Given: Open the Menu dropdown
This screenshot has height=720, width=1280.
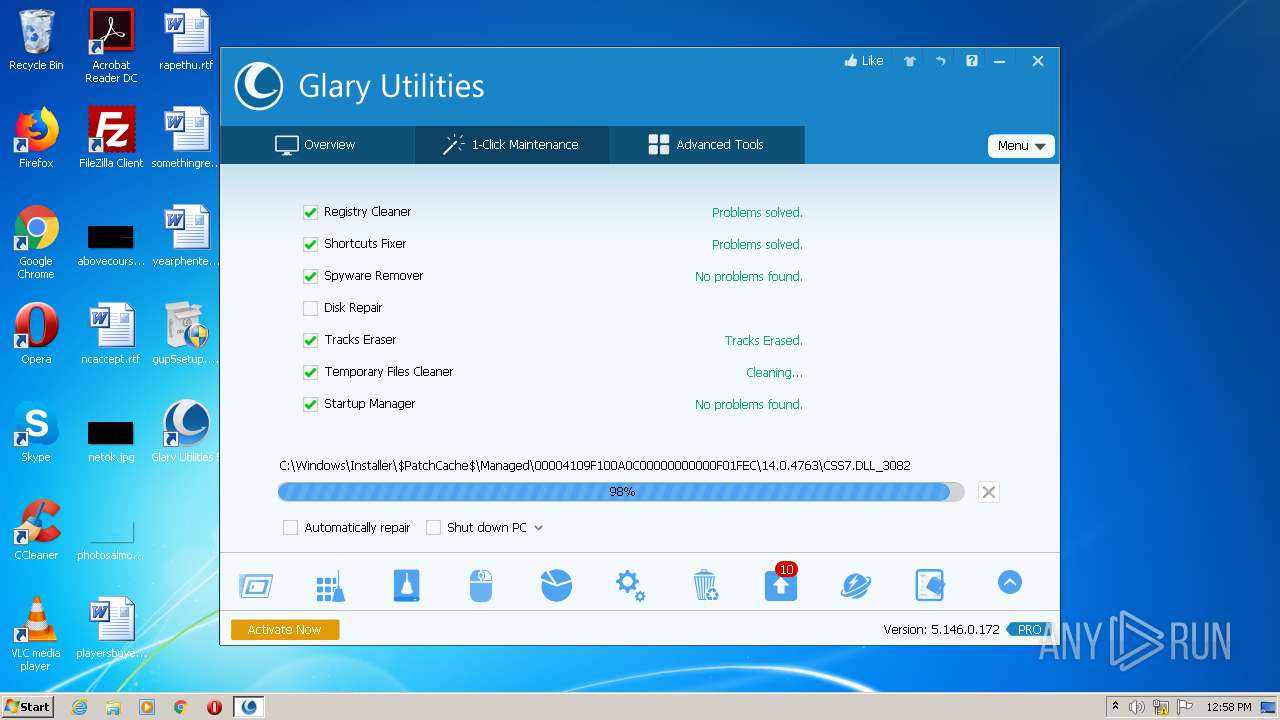Looking at the screenshot, I should (x=1021, y=146).
